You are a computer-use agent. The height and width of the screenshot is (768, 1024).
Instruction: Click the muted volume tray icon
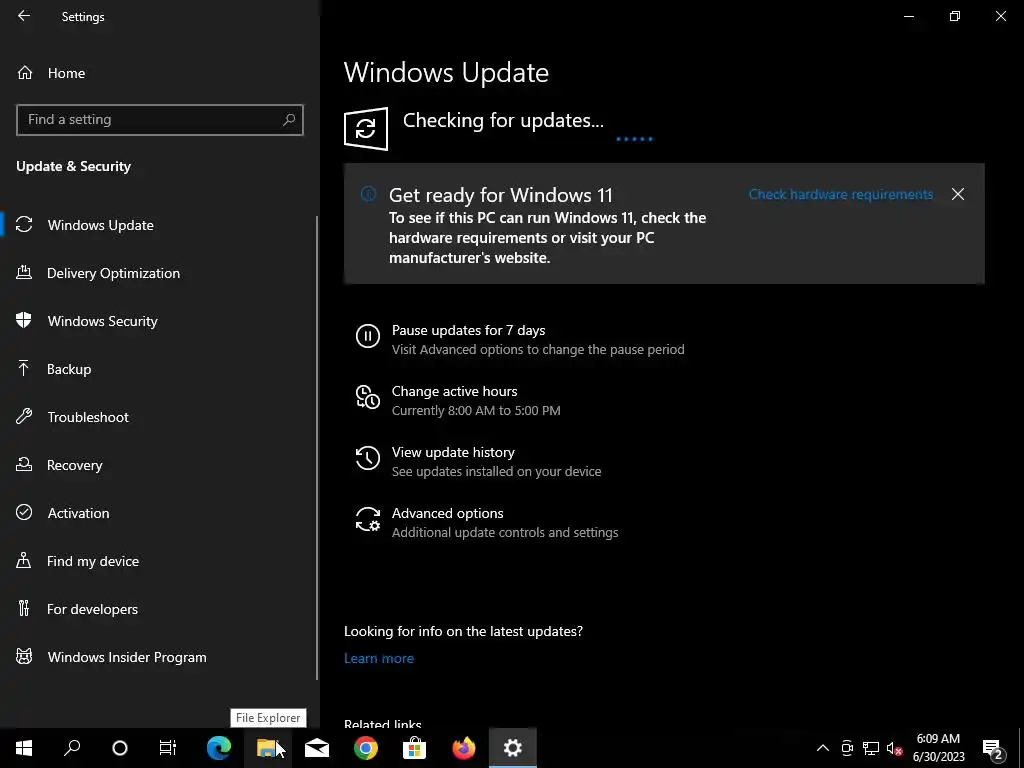894,748
